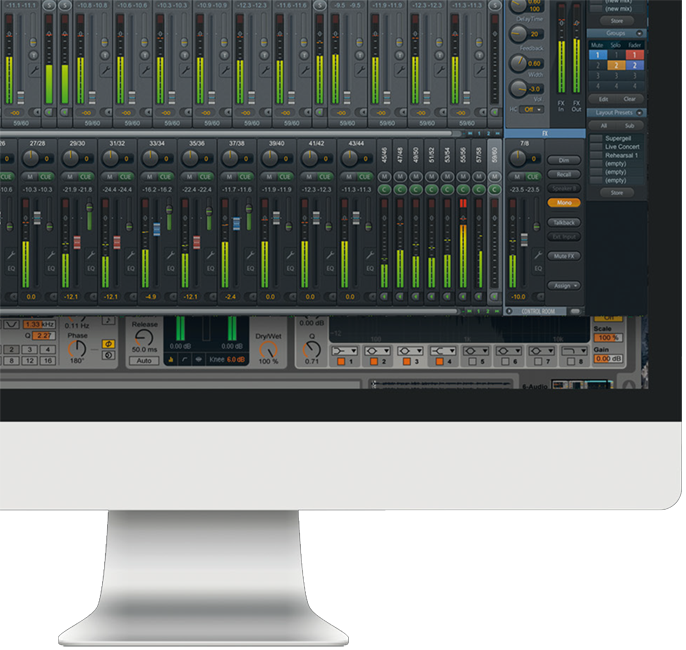Open EQ band 6 filter type dropdown

click(508, 351)
